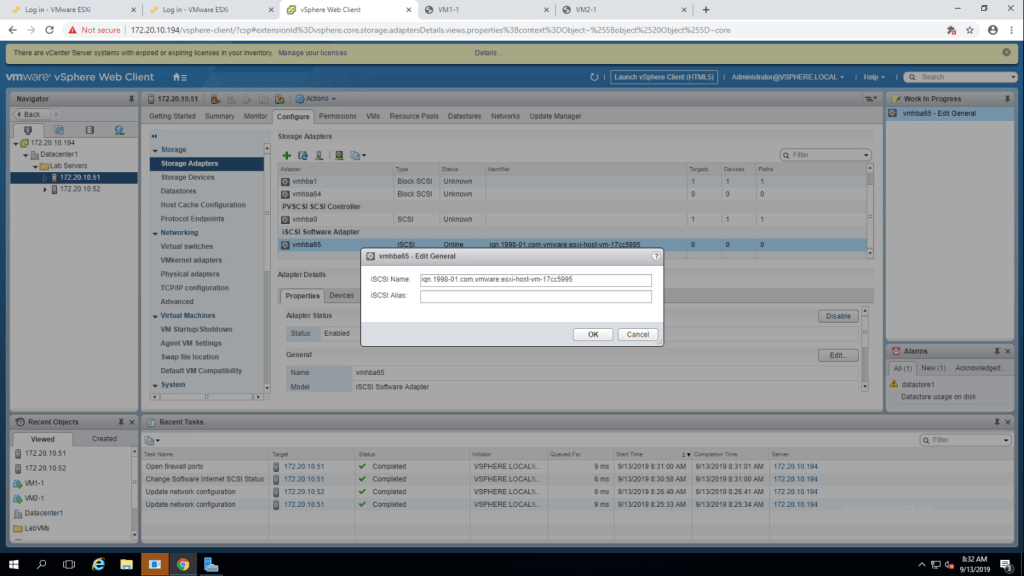Click the refresh icon in the top bar
1024x576 pixels.
(x=594, y=77)
